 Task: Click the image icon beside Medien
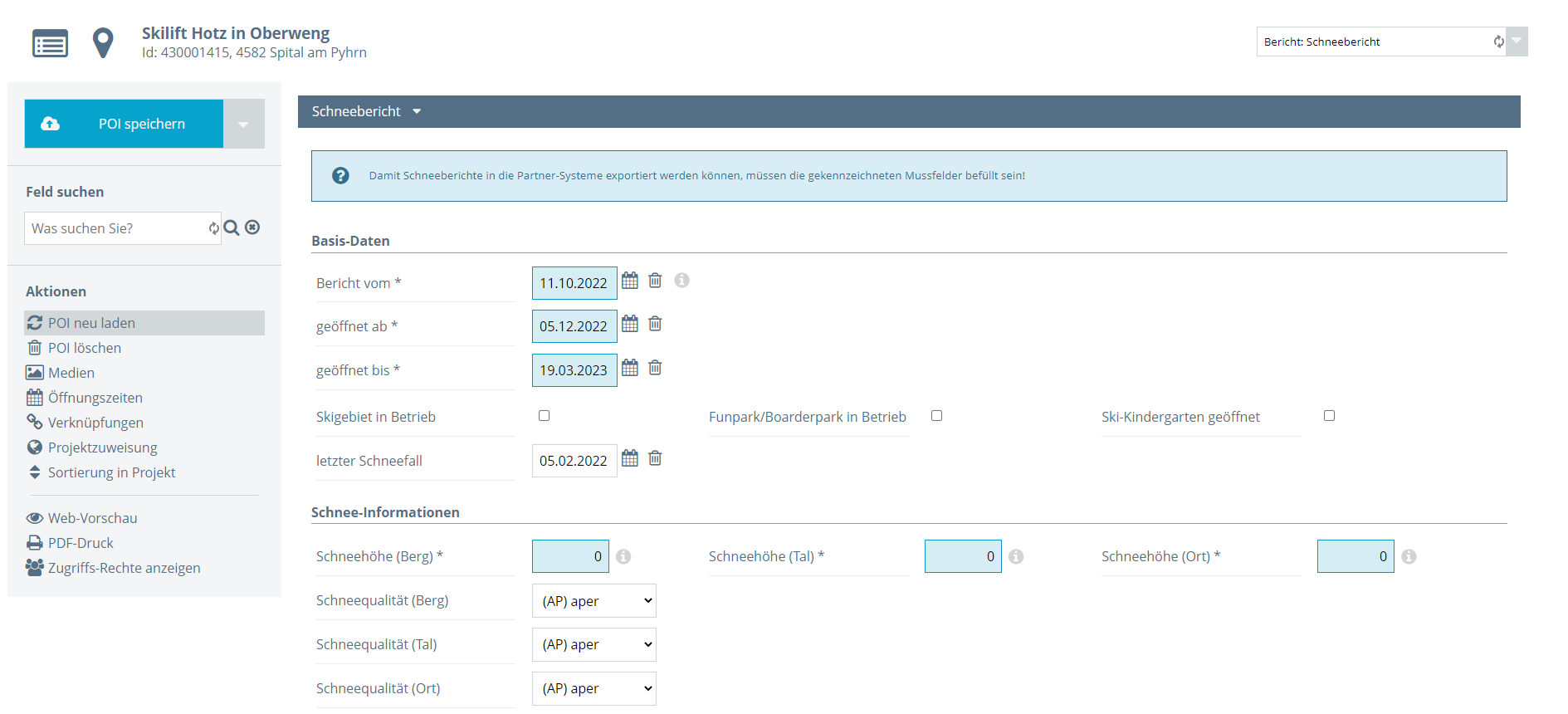coord(35,373)
